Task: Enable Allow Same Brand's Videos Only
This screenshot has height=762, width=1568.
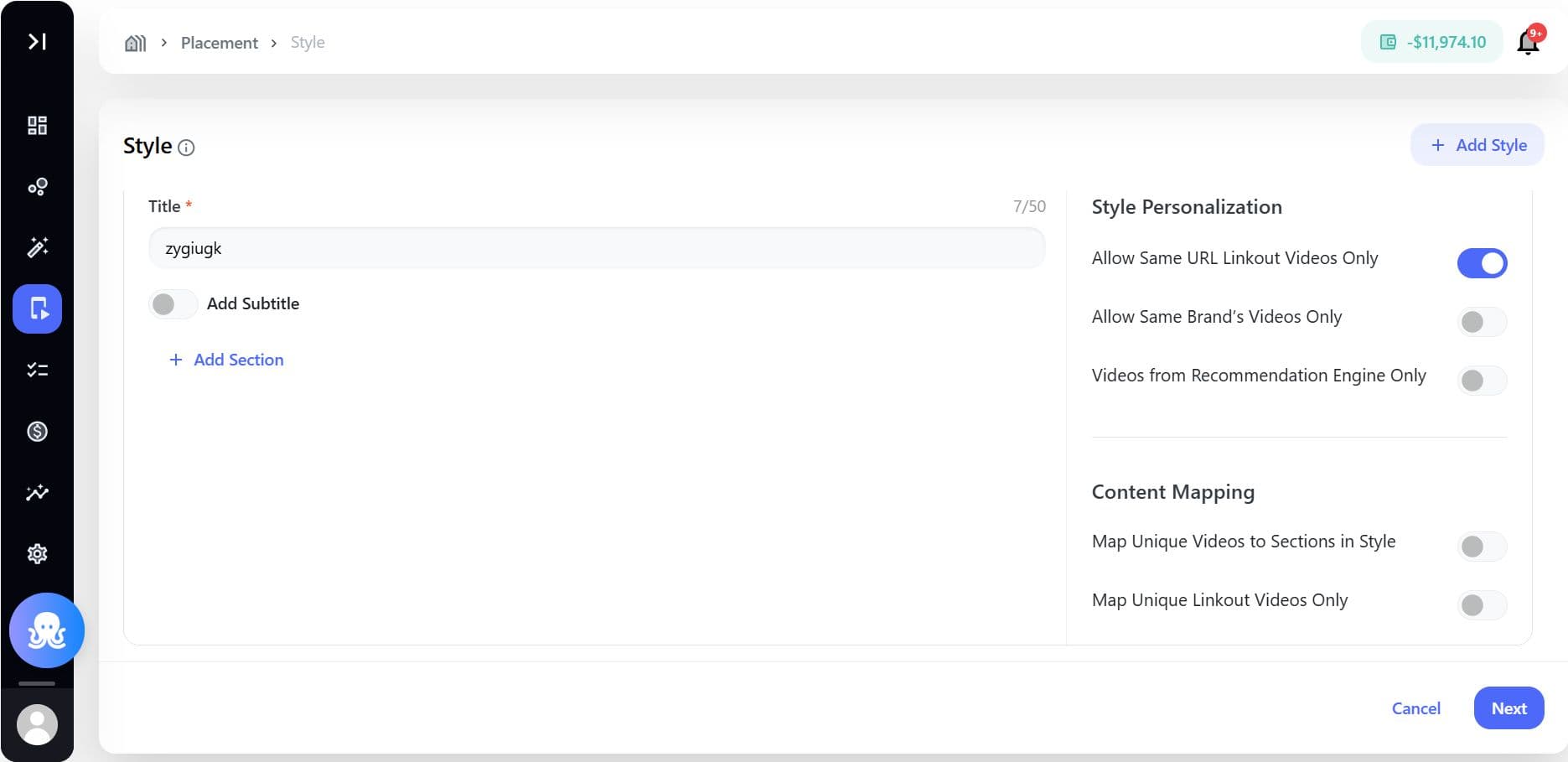Action: point(1482,322)
